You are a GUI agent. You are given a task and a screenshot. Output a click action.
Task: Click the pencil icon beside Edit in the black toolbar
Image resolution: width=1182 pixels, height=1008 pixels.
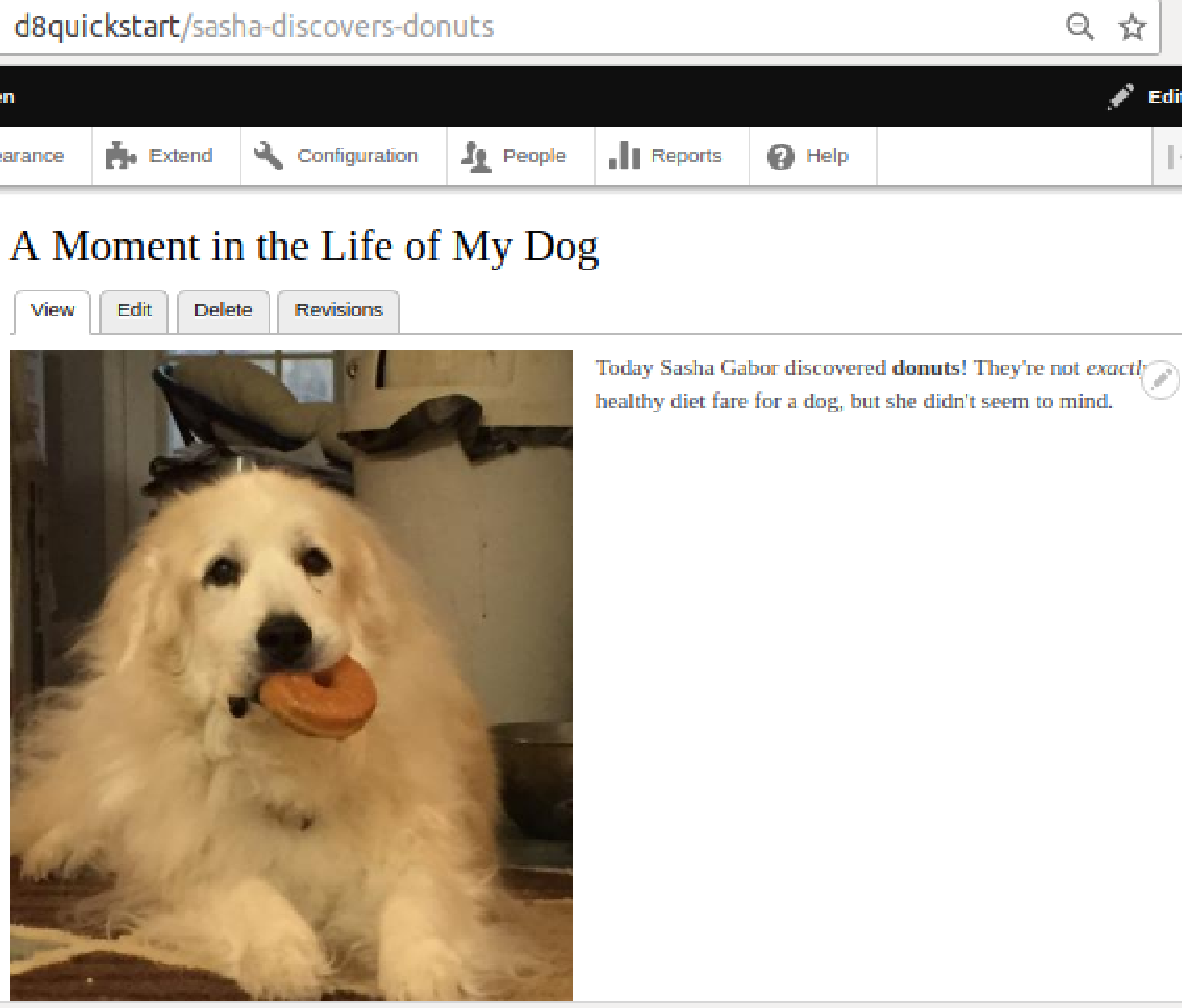[1120, 97]
